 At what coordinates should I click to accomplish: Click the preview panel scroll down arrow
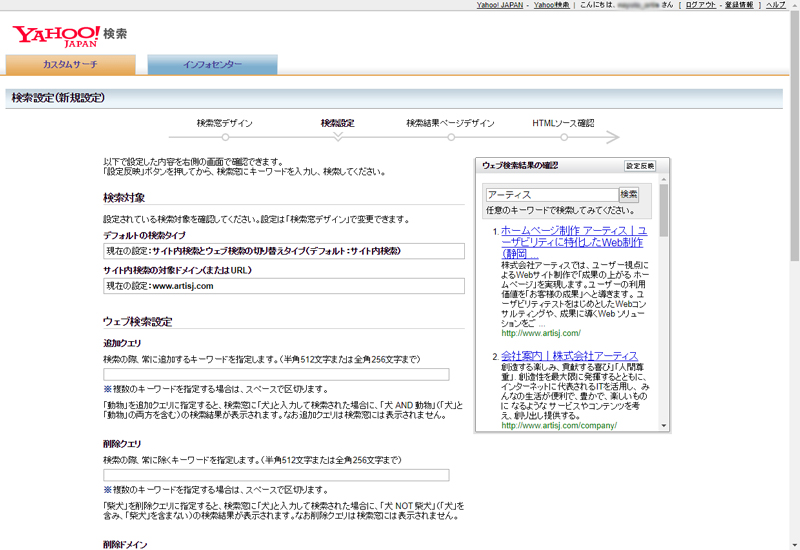click(x=664, y=426)
